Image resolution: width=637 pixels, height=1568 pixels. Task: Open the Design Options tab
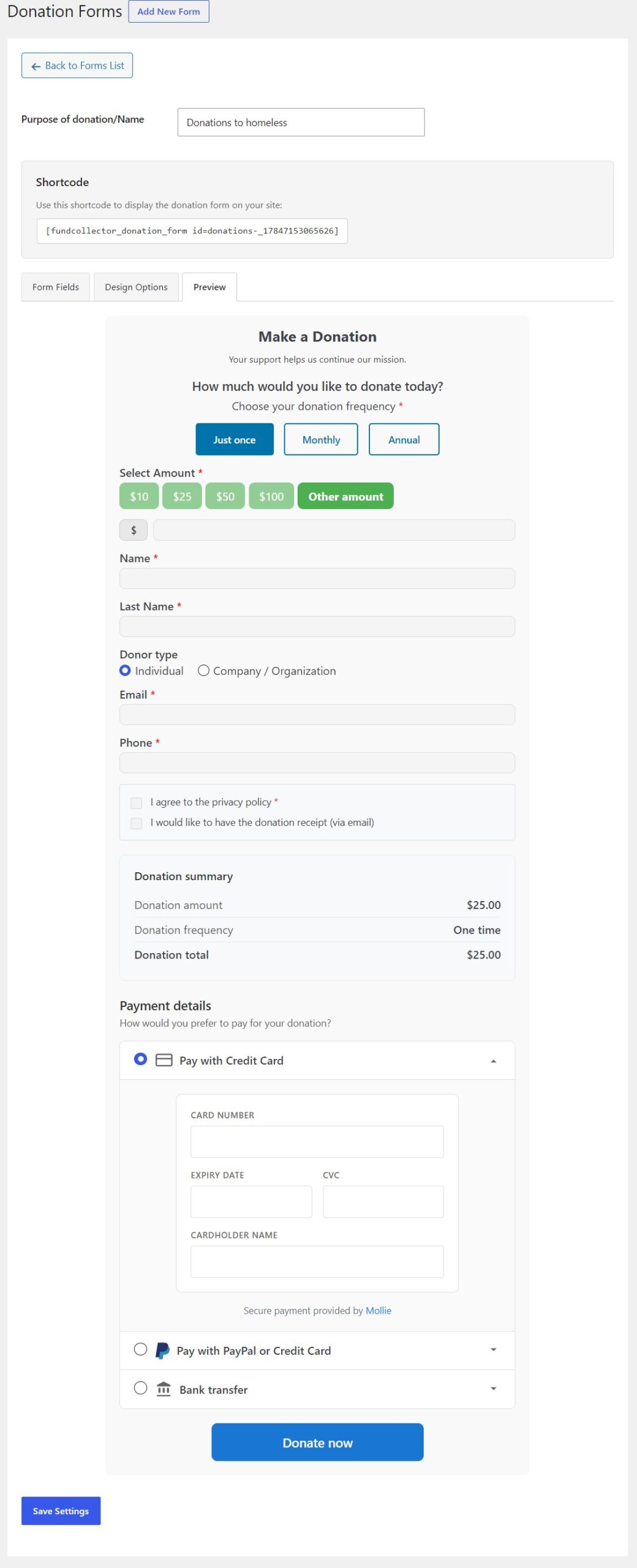click(x=136, y=287)
